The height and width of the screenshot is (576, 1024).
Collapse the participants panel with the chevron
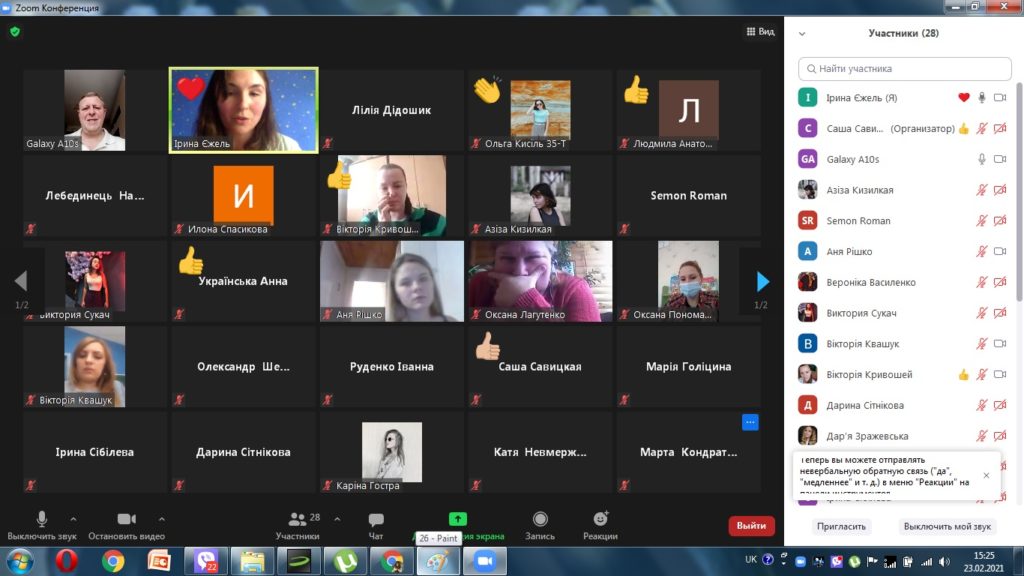click(x=802, y=33)
